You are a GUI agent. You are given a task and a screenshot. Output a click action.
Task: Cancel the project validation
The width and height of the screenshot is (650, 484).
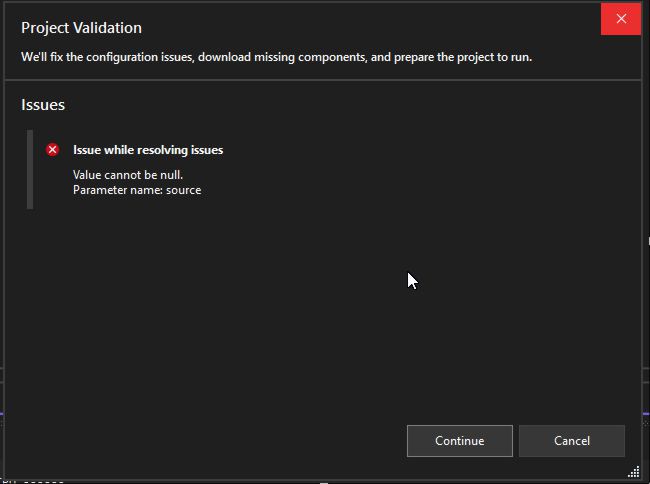tap(572, 441)
